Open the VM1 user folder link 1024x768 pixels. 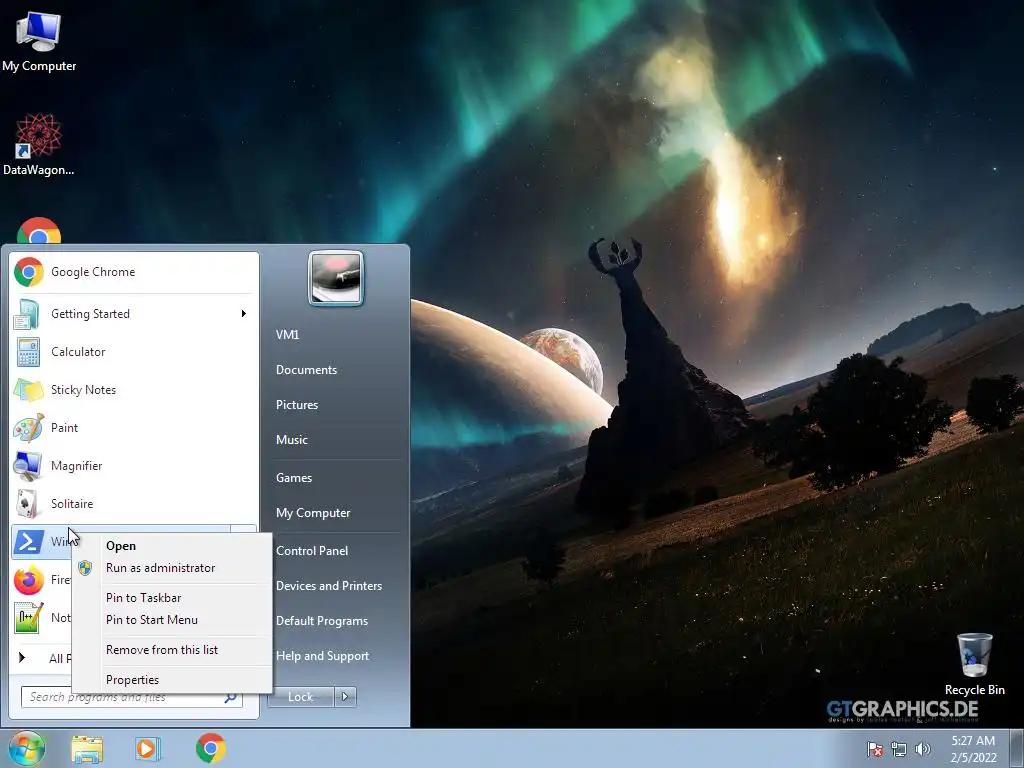tap(287, 335)
